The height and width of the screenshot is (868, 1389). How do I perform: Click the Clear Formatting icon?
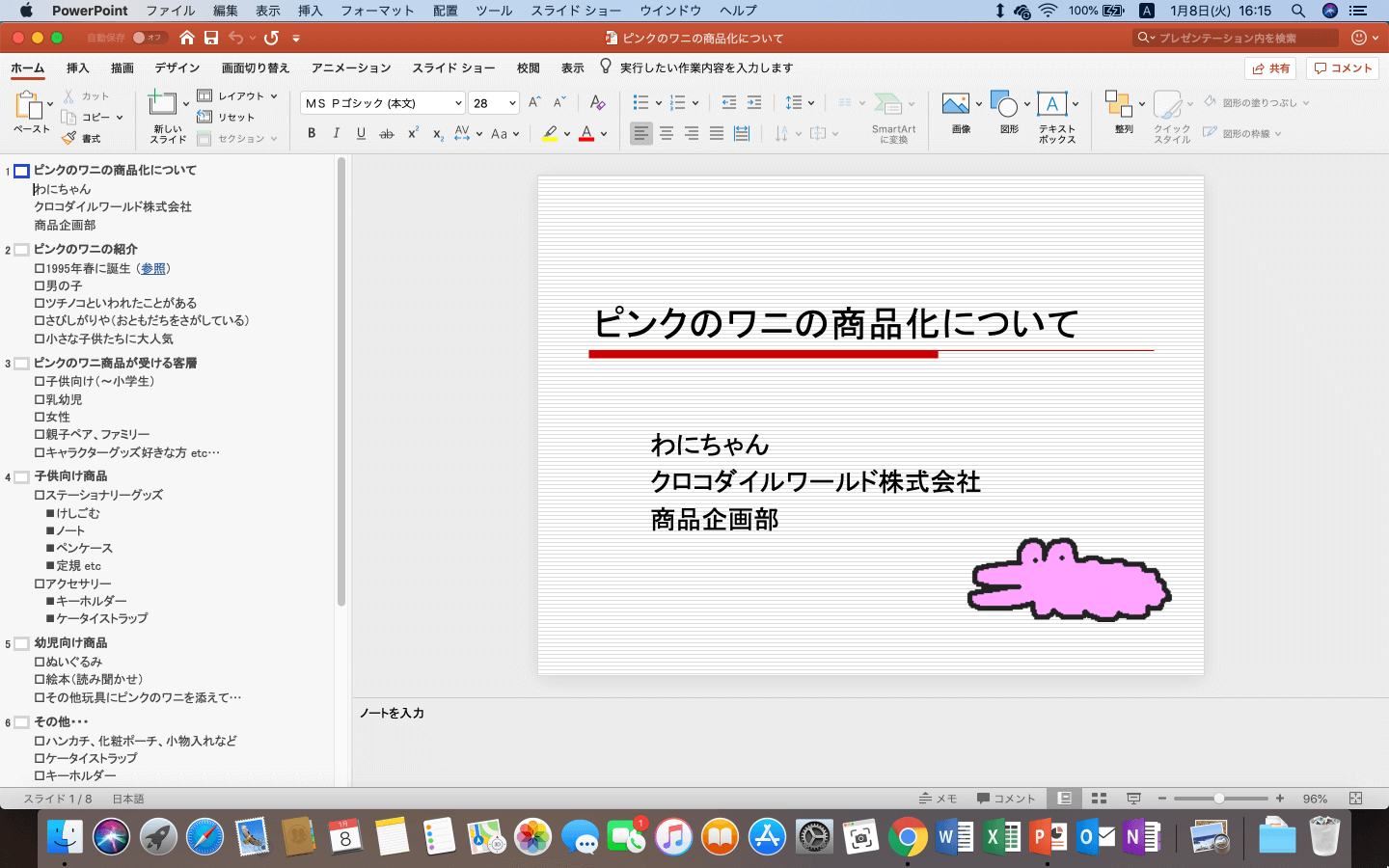point(597,103)
